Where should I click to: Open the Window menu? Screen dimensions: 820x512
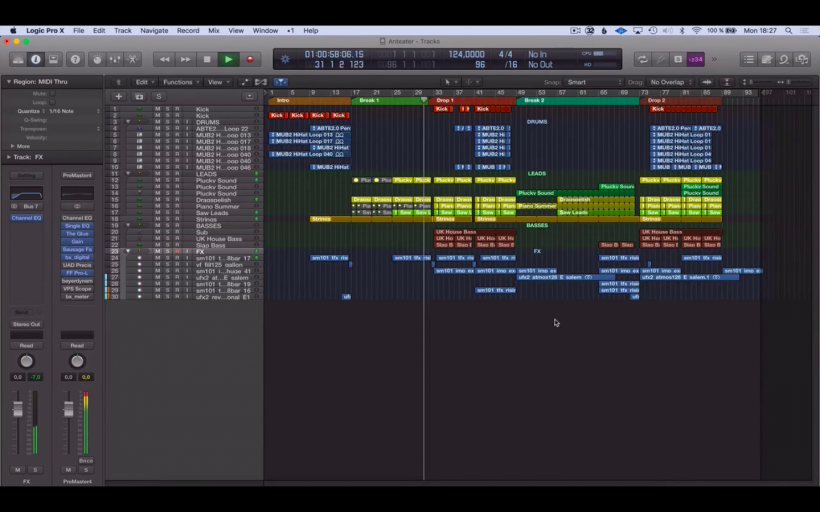pos(265,30)
